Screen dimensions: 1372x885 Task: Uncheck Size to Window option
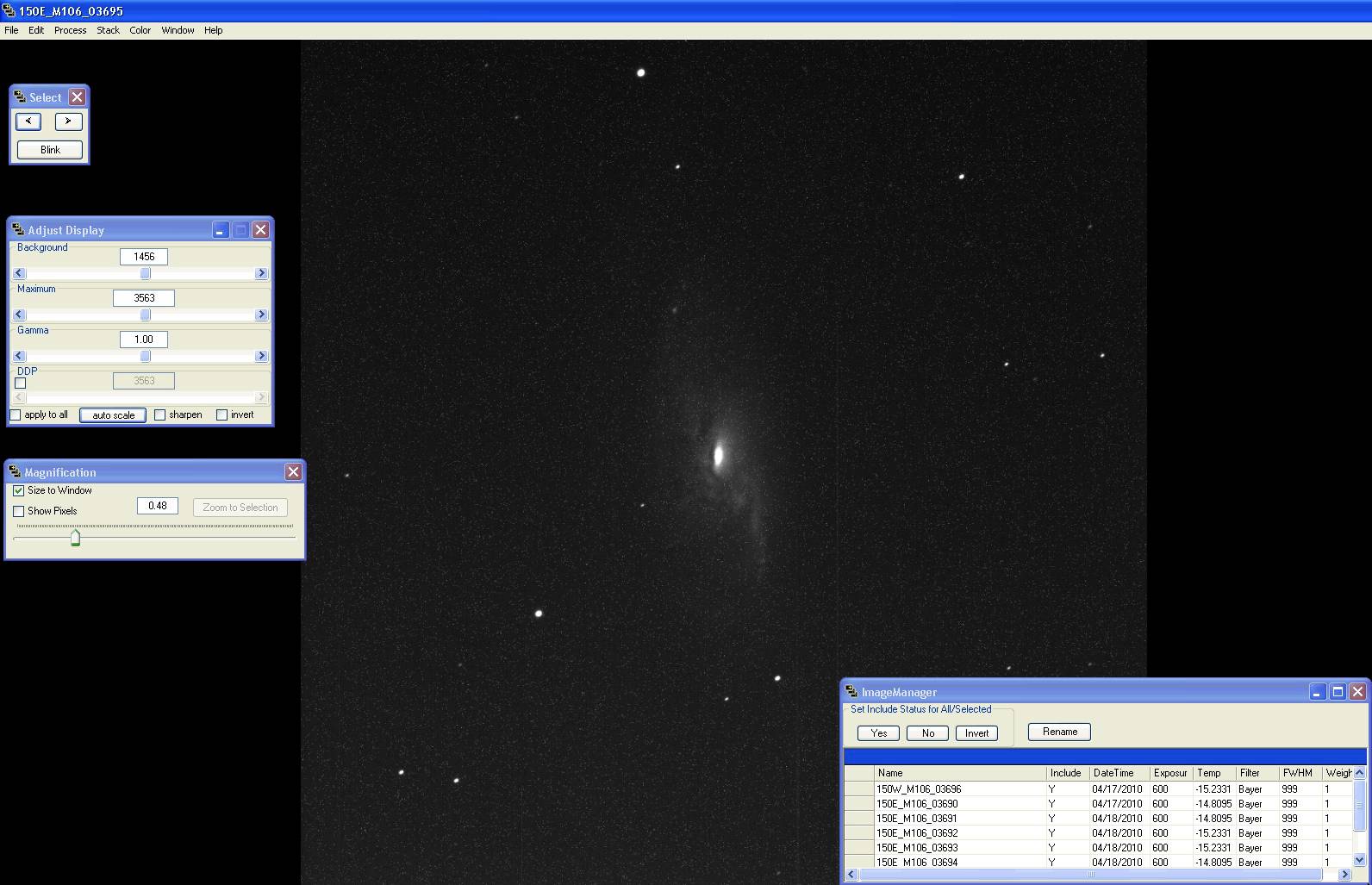click(19, 490)
